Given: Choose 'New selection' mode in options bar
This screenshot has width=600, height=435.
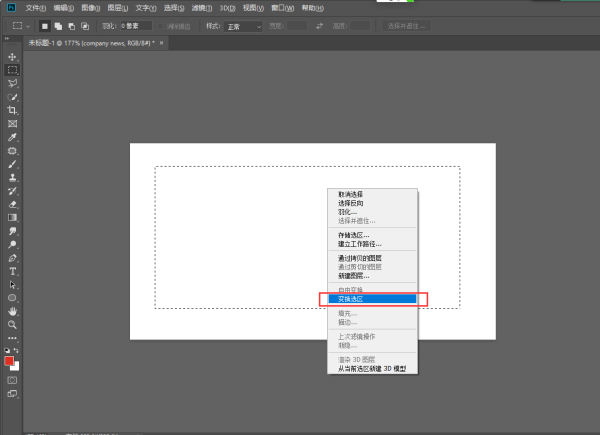Looking at the screenshot, I should tap(45, 25).
